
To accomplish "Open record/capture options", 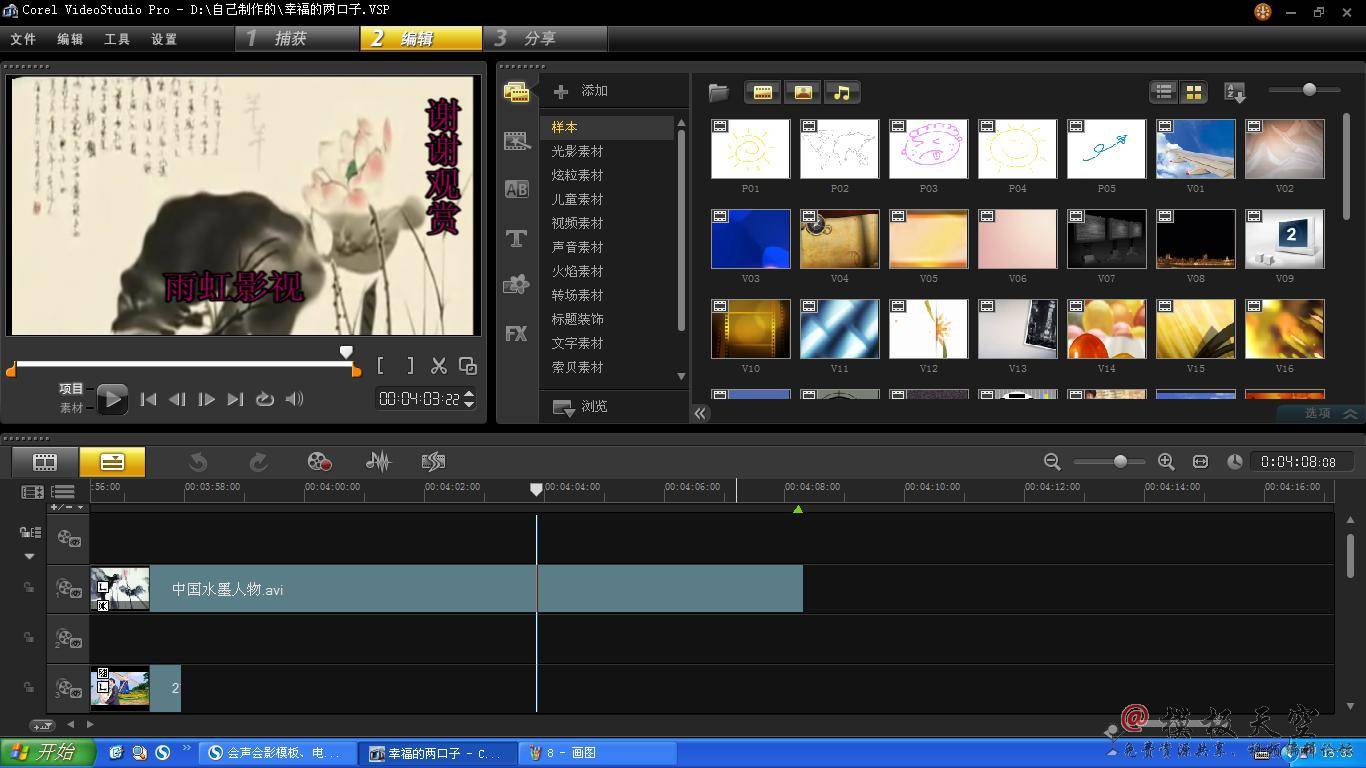I will coord(318,462).
